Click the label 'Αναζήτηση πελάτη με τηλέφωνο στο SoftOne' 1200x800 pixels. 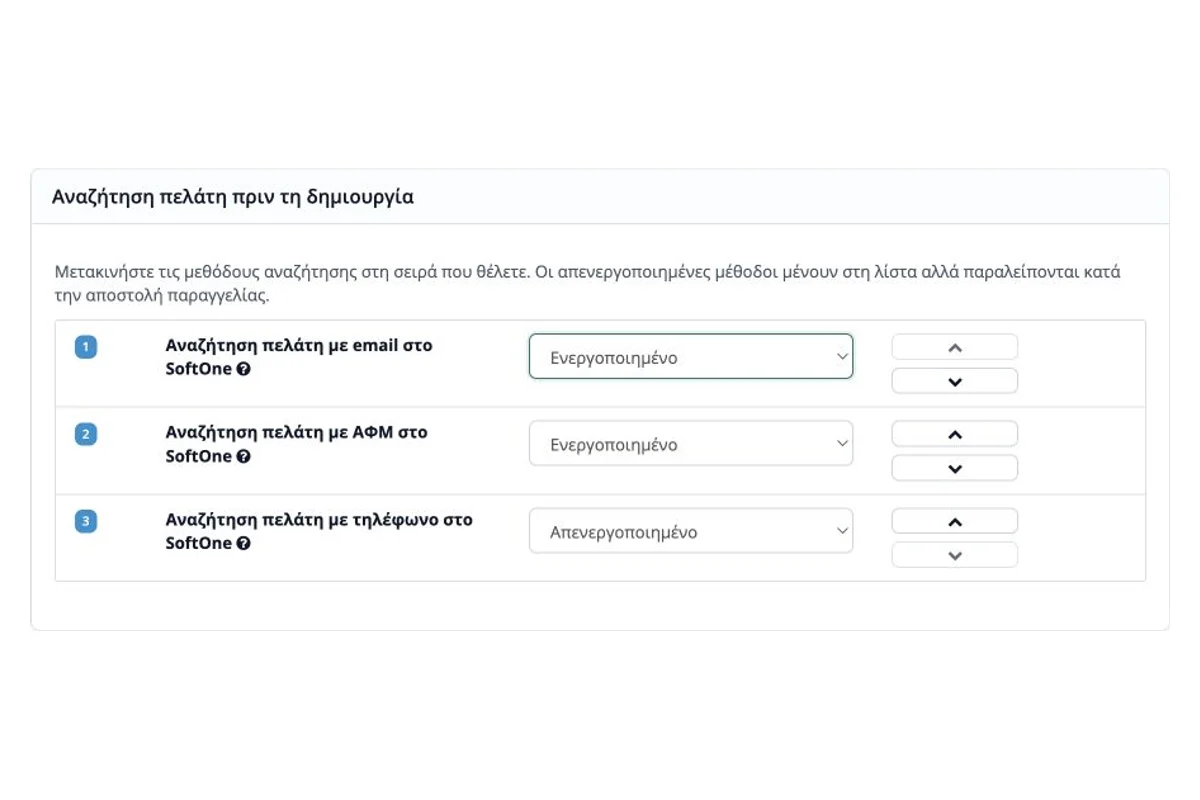(x=319, y=531)
